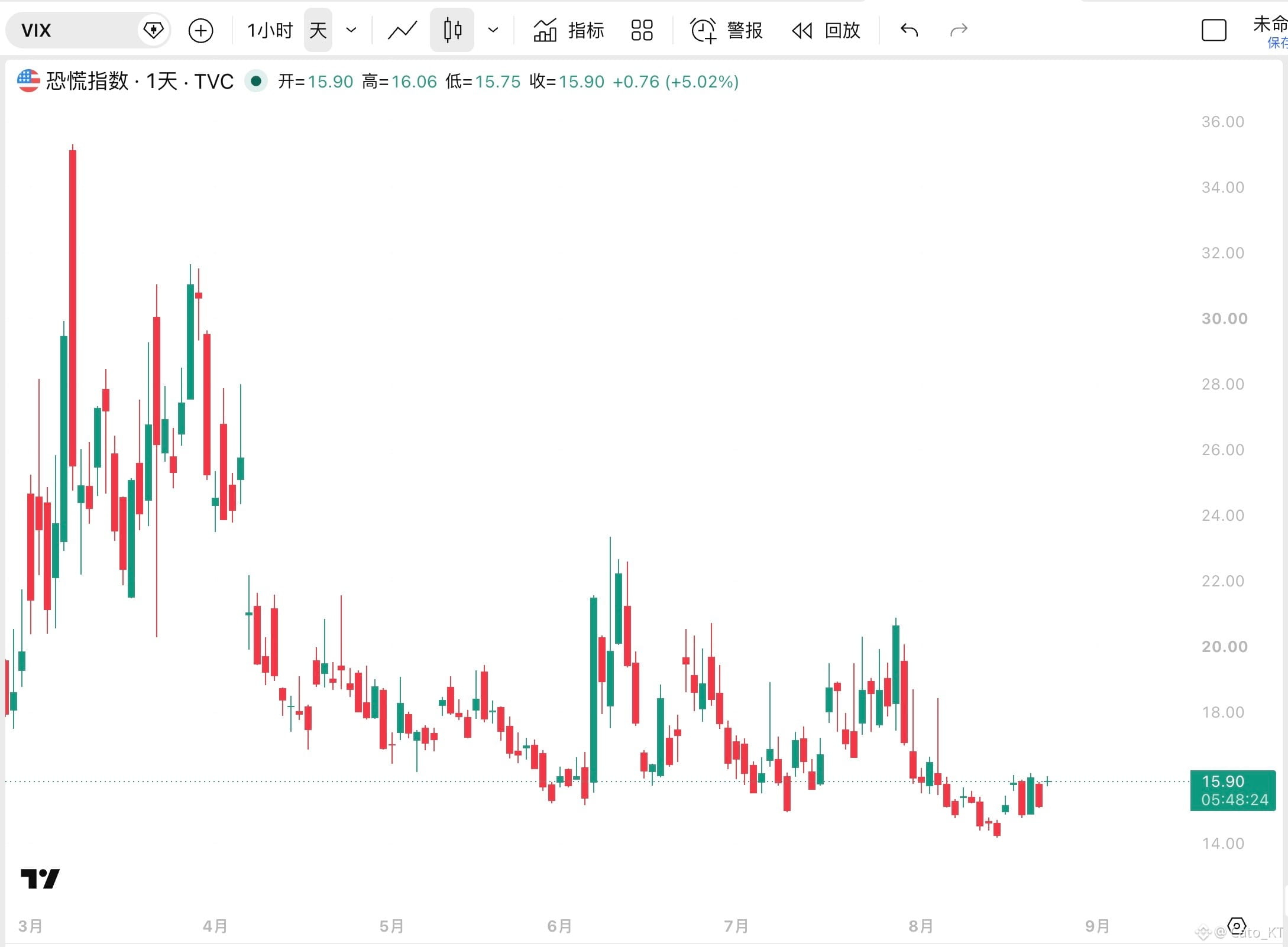Click the 22.00 price axis label
Viewport: 1288px width, 947px height.
pyautogui.click(x=1223, y=581)
